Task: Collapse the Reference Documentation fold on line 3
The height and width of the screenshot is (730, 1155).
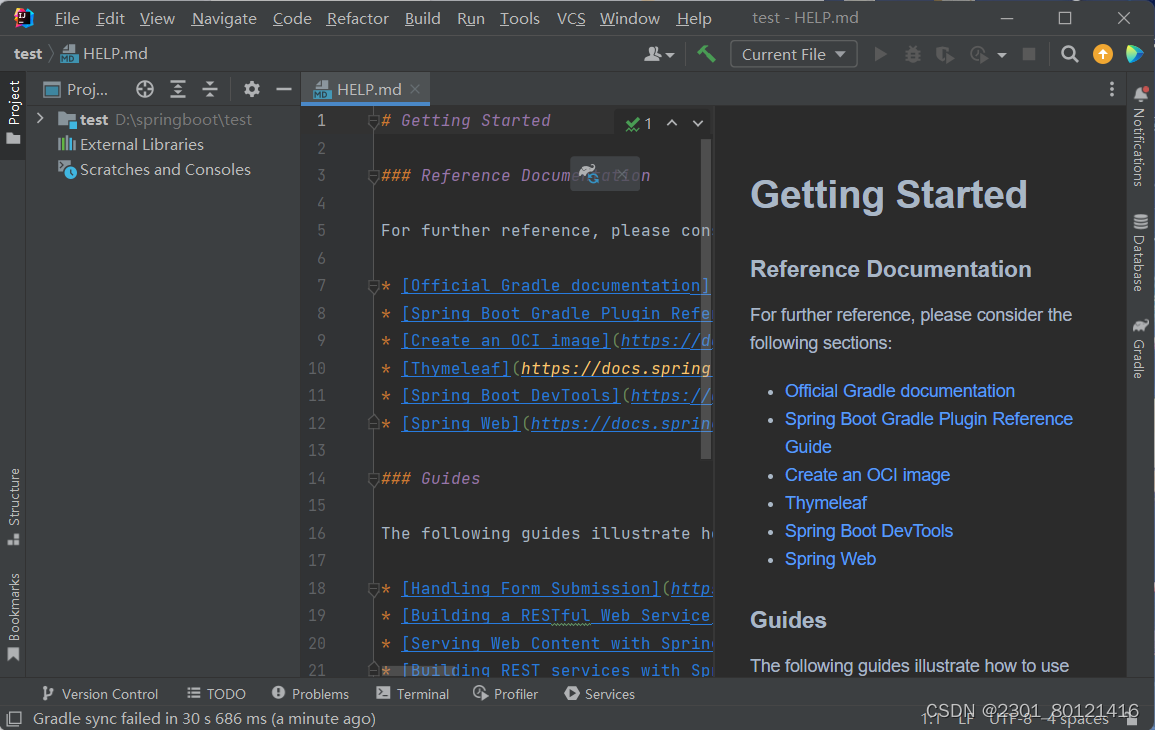Action: tap(373, 176)
